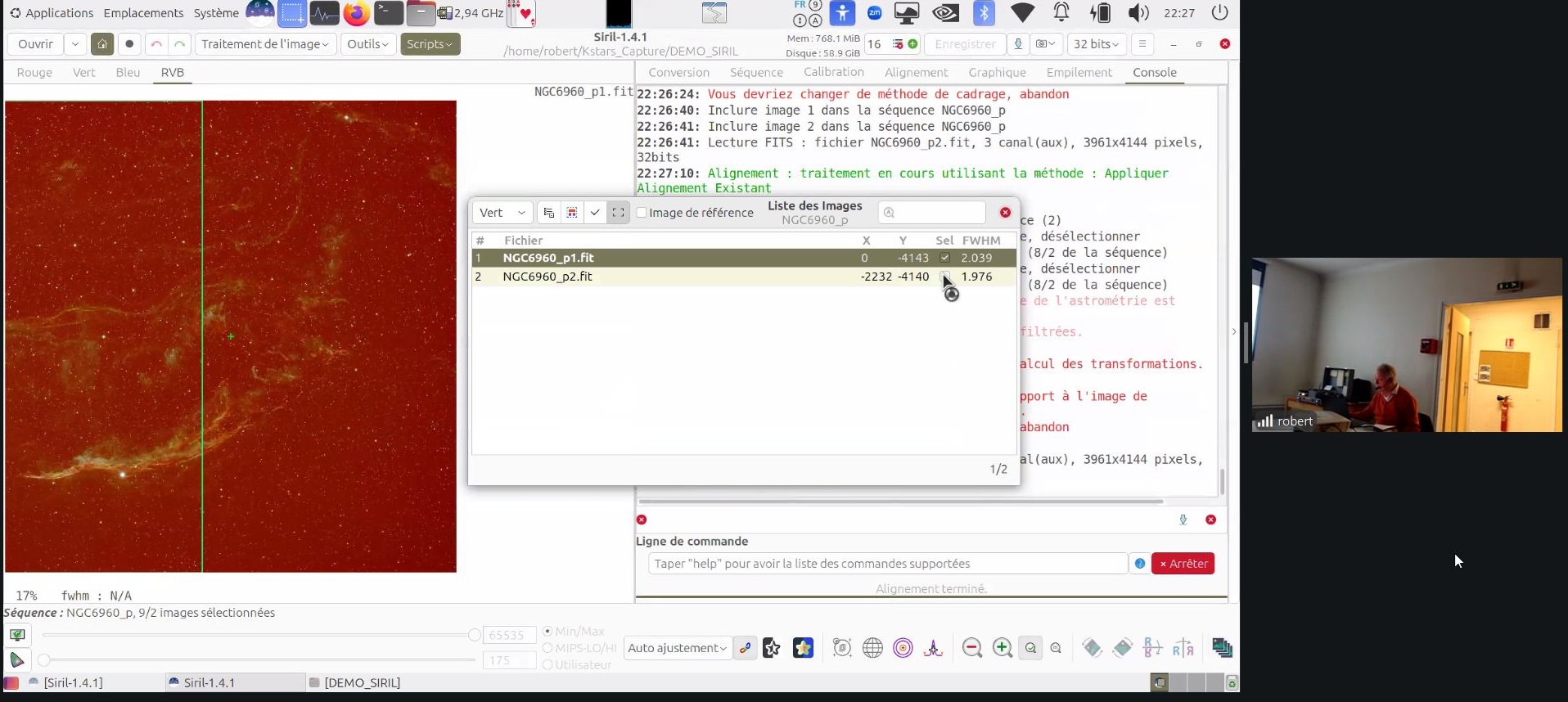Image resolution: width=1568 pixels, height=702 pixels.
Task: Click the command line input field
Action: (887, 564)
